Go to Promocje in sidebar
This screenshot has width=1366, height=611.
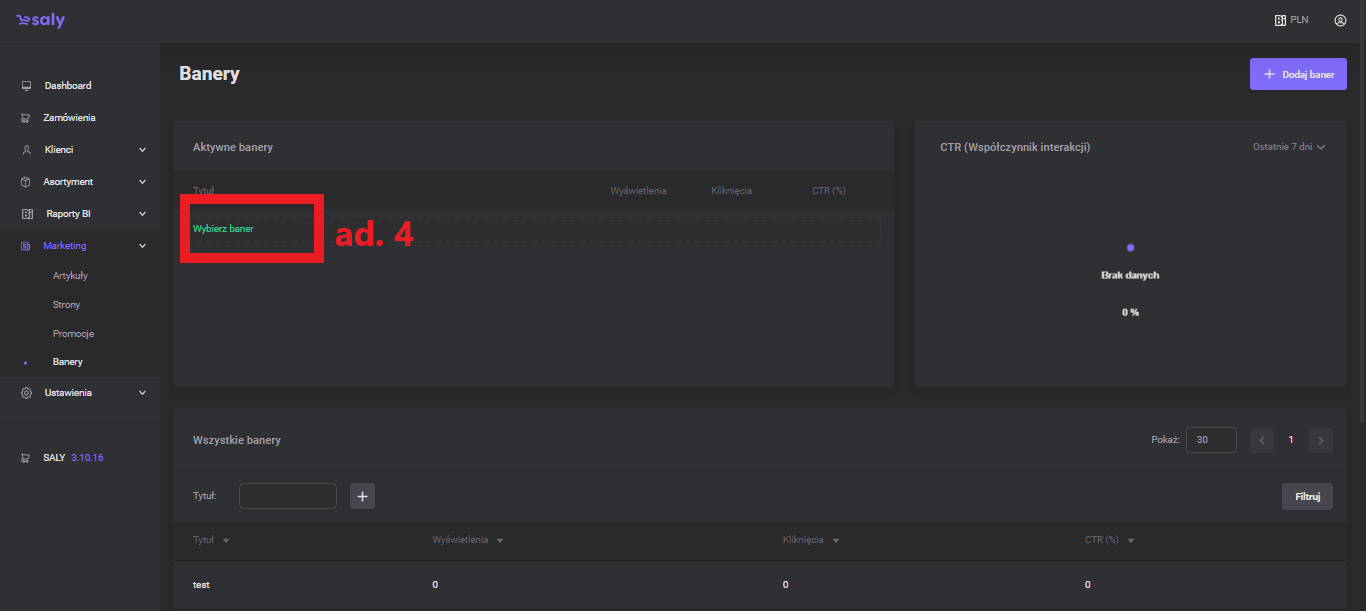pyautogui.click(x=73, y=333)
